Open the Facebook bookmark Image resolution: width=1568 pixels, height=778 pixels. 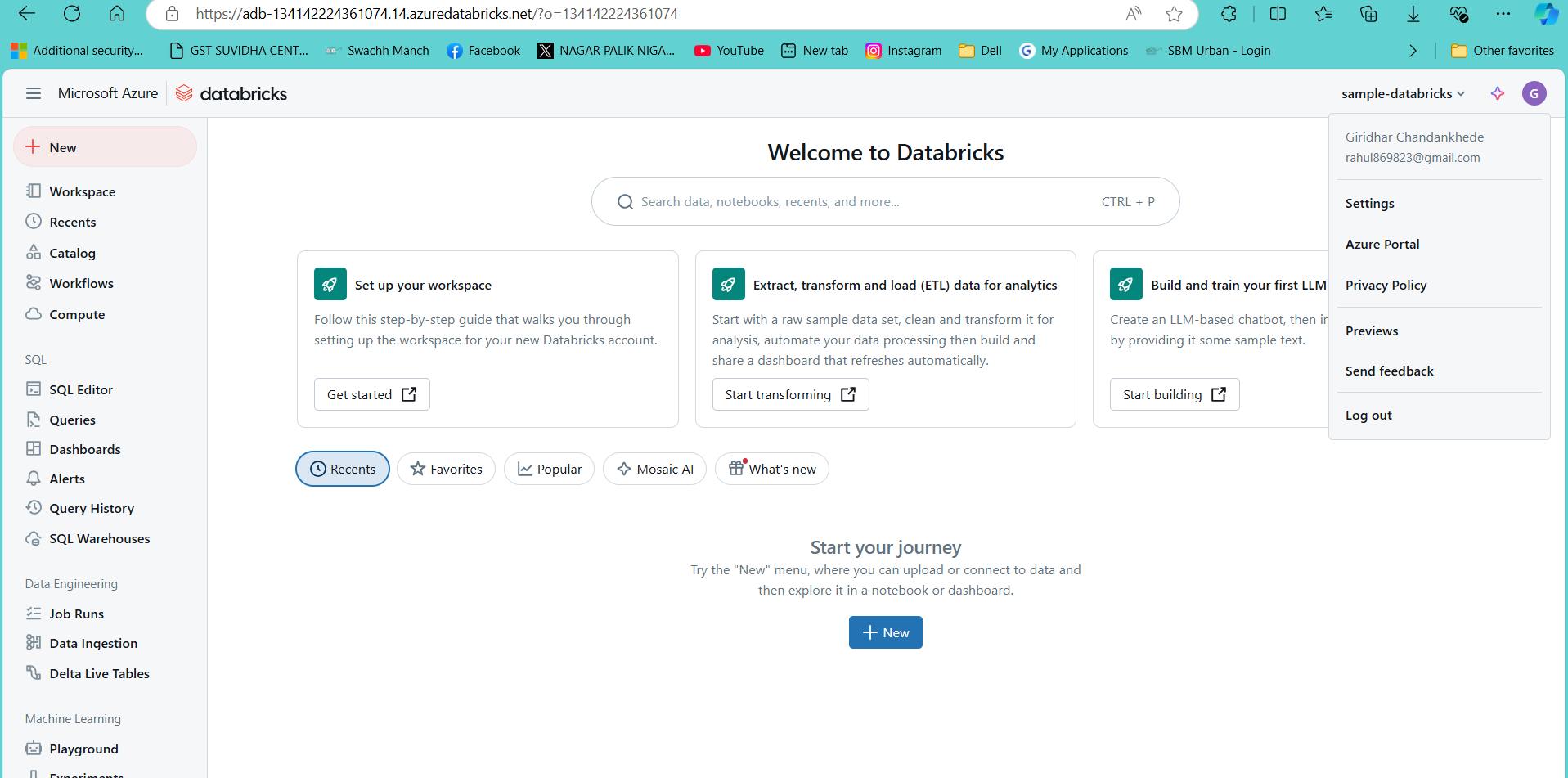point(483,51)
